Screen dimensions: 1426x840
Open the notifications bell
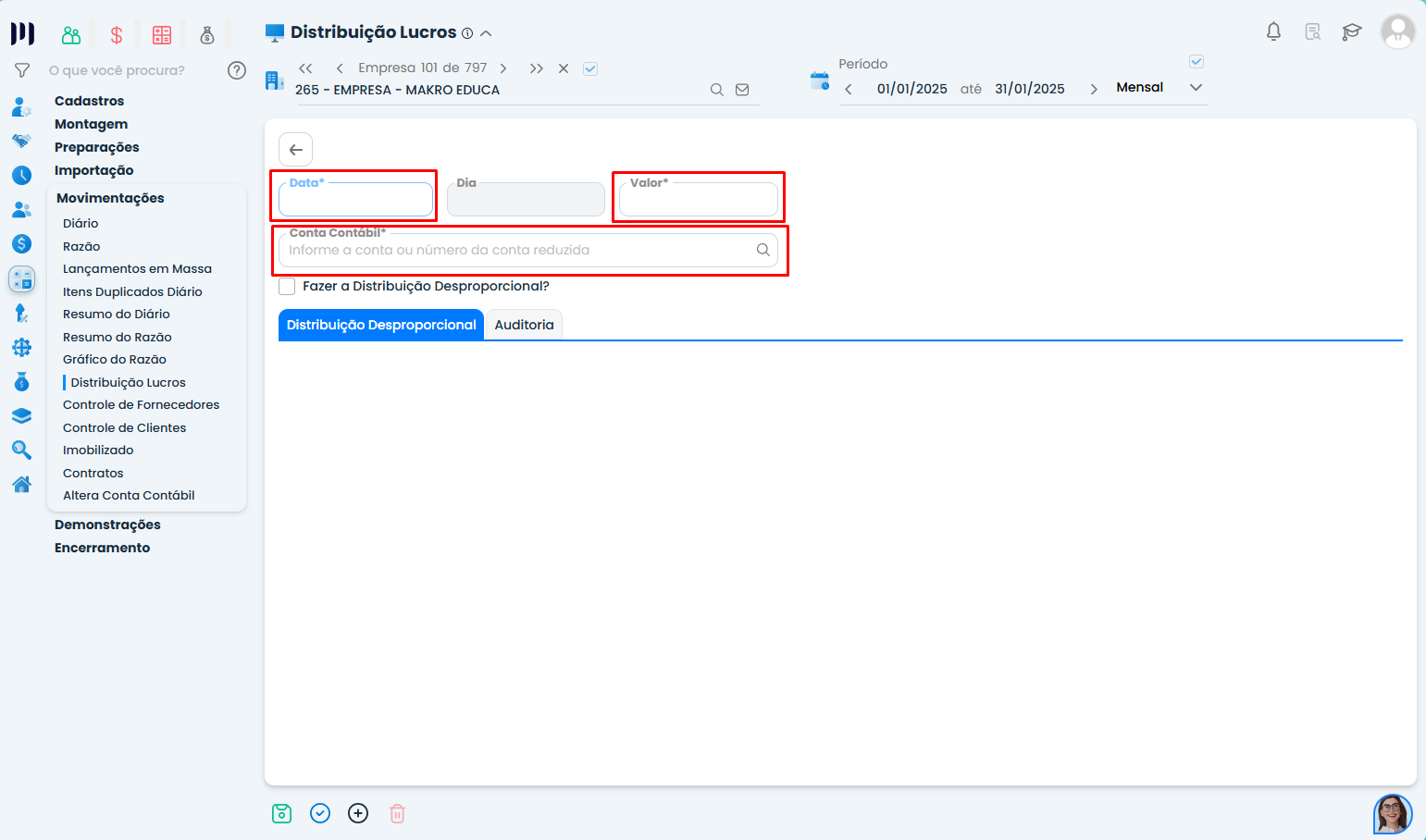click(1273, 32)
